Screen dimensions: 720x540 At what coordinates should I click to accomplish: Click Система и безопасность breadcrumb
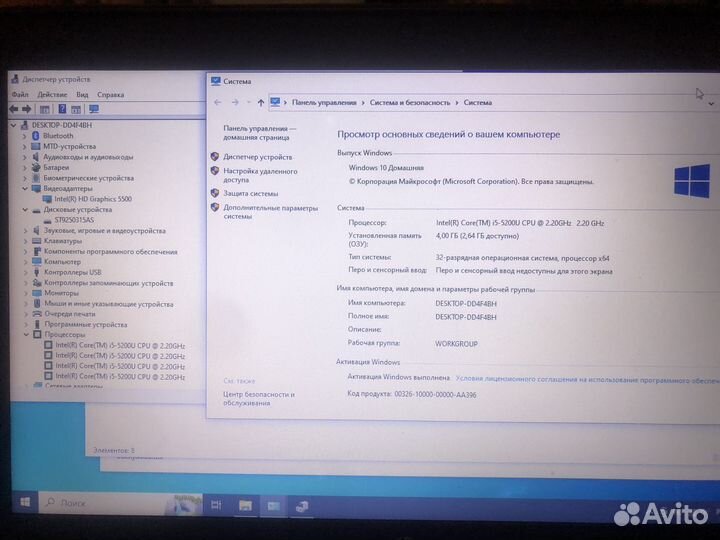pyautogui.click(x=410, y=102)
